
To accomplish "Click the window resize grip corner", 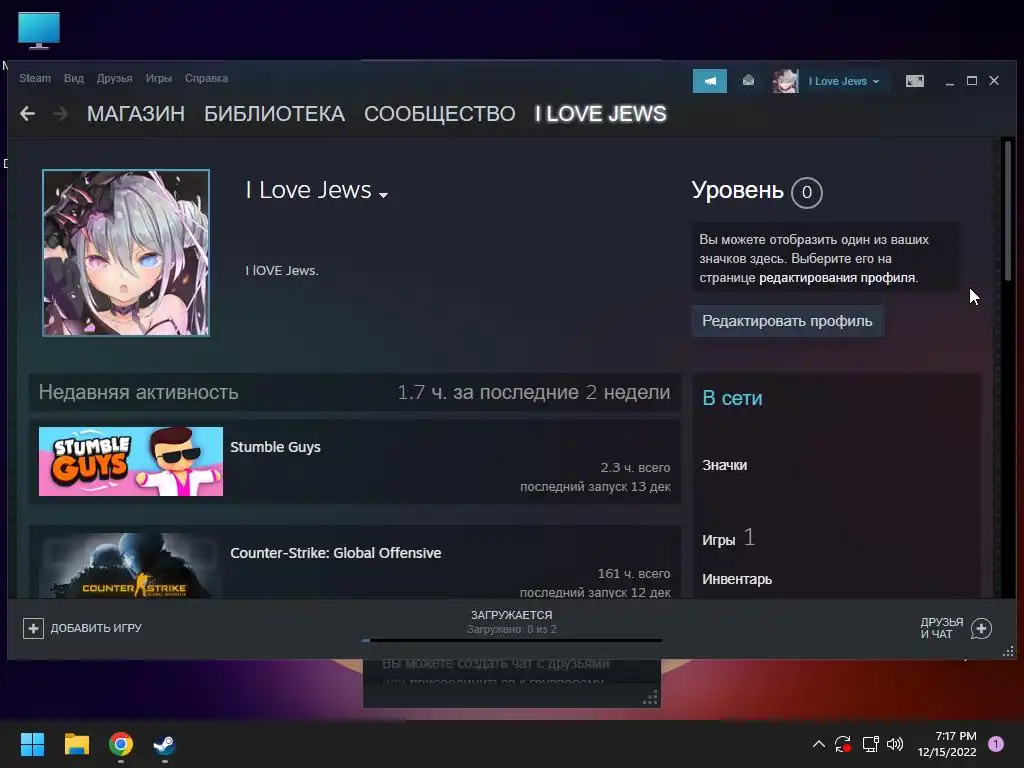I will tap(1008, 651).
